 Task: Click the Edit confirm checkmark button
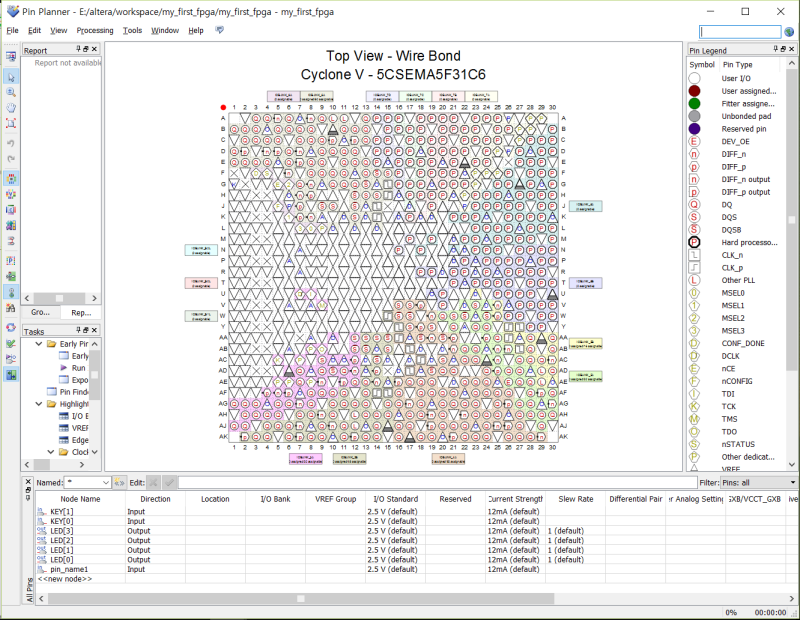170,482
